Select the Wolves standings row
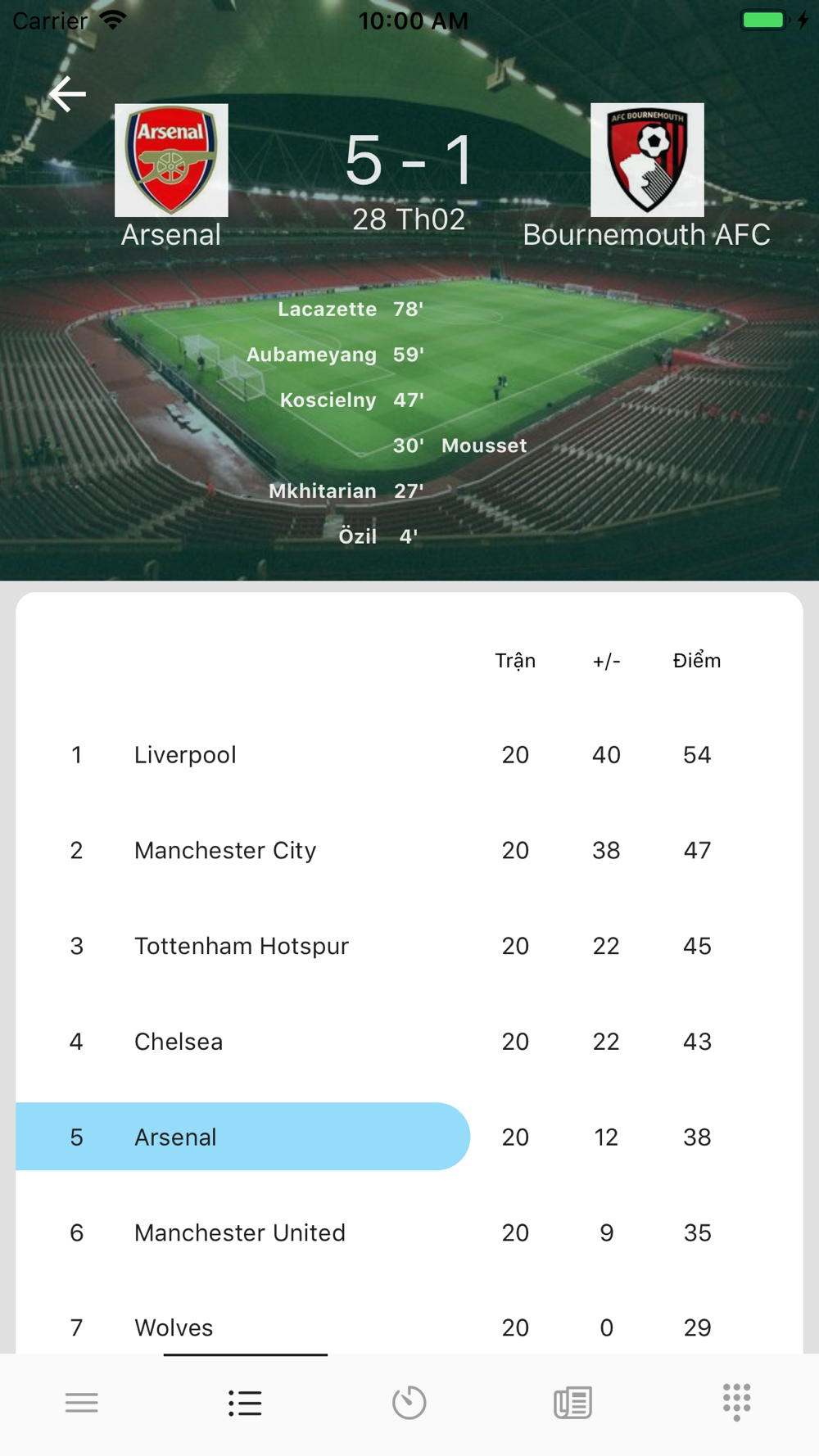The image size is (819, 1456). [409, 1327]
